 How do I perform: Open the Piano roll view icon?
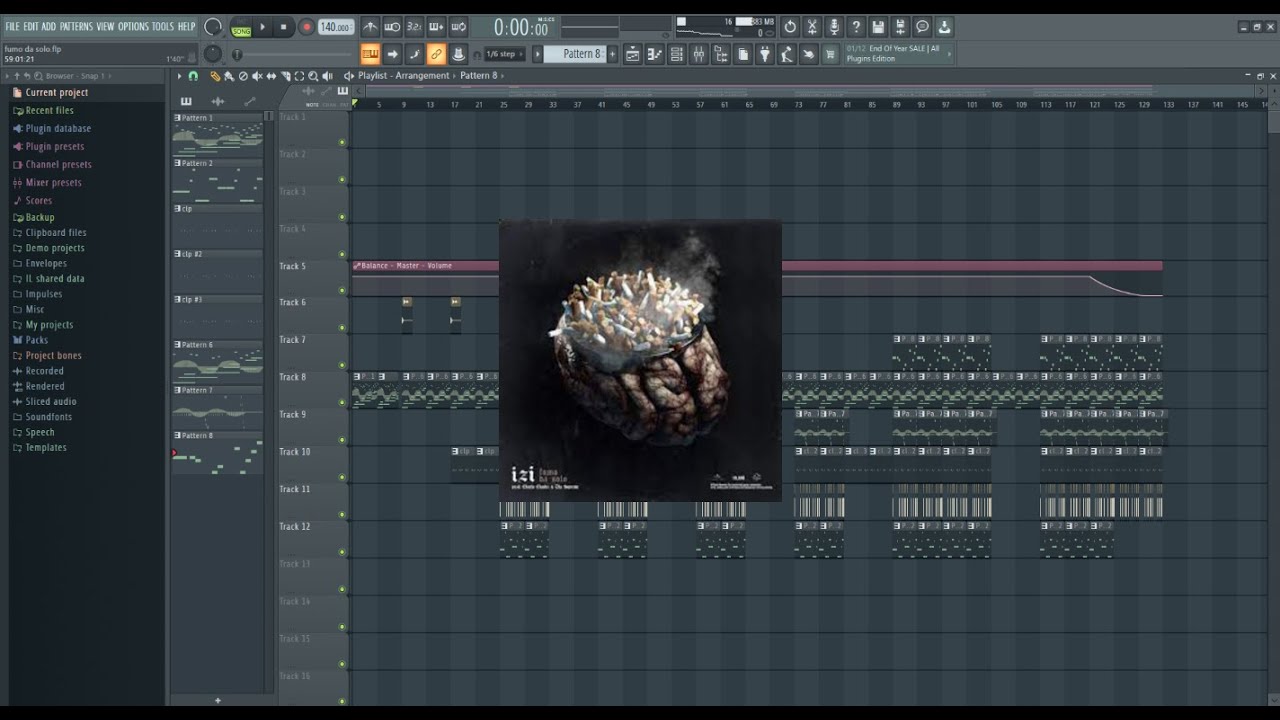tap(654, 54)
